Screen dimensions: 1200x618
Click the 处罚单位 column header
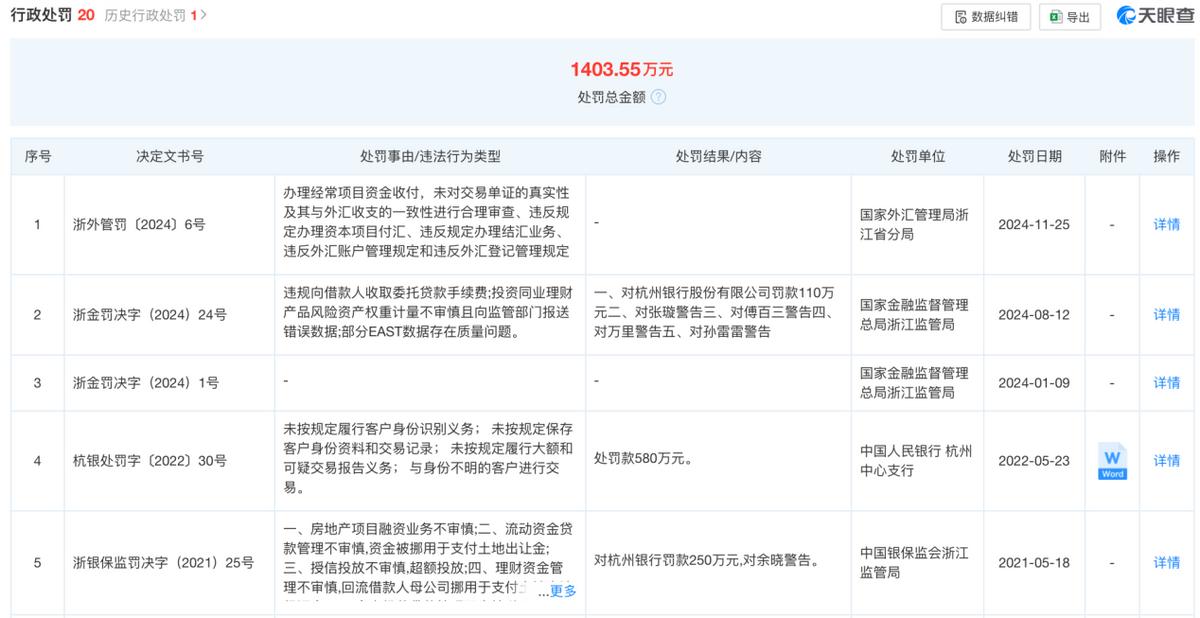[x=918, y=157]
